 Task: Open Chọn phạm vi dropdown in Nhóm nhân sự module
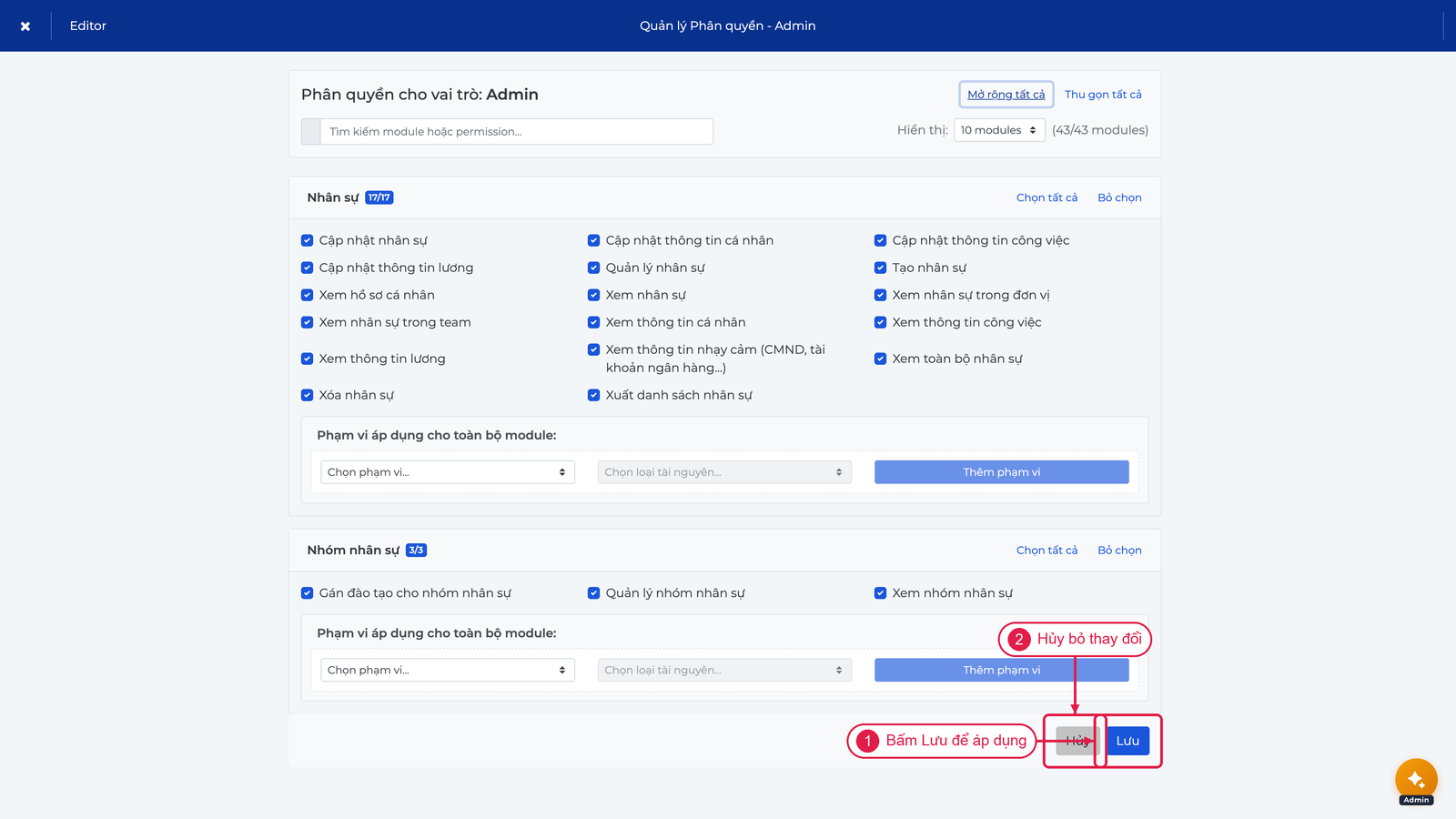(x=448, y=670)
